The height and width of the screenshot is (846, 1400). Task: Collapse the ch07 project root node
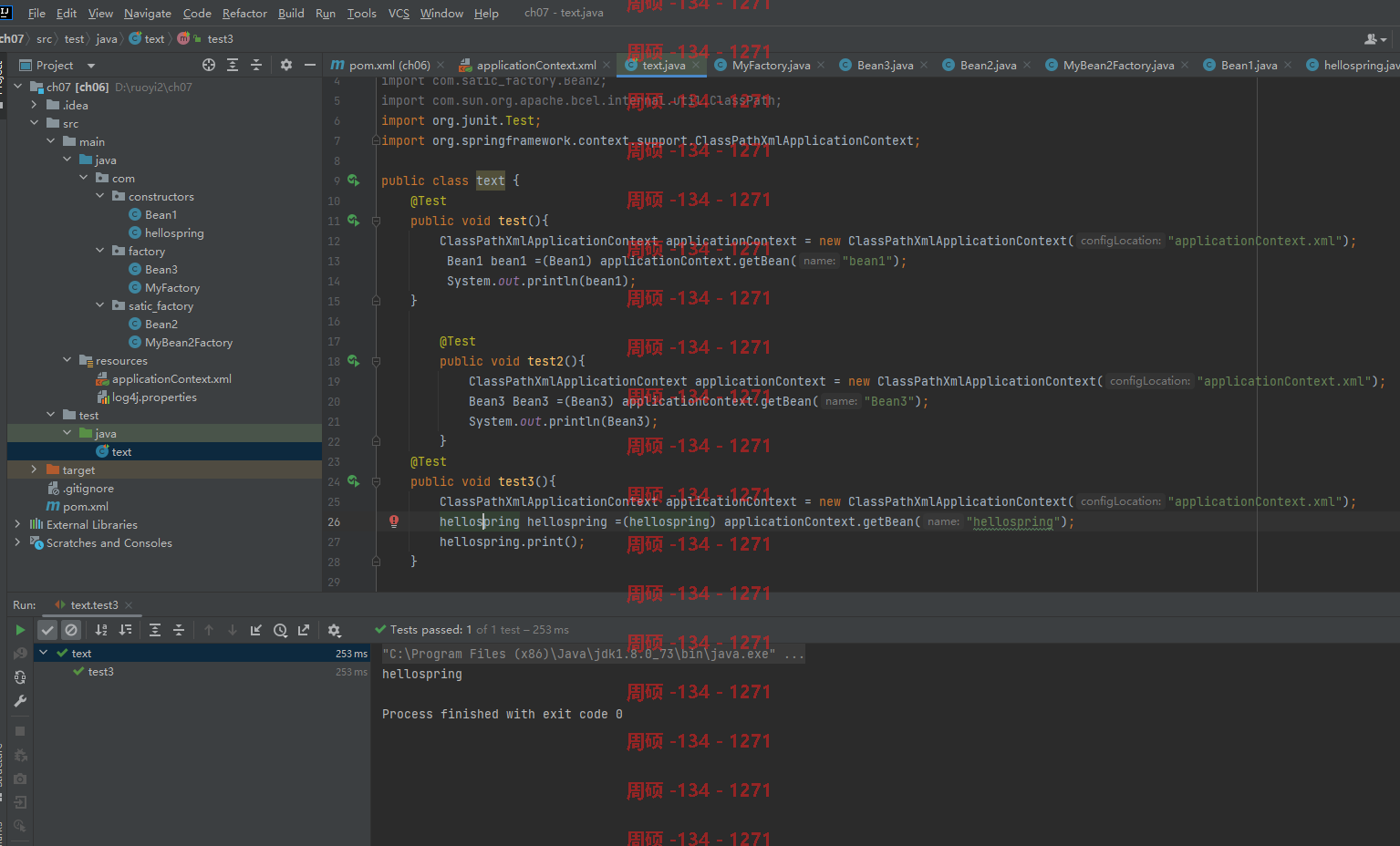tap(18, 87)
